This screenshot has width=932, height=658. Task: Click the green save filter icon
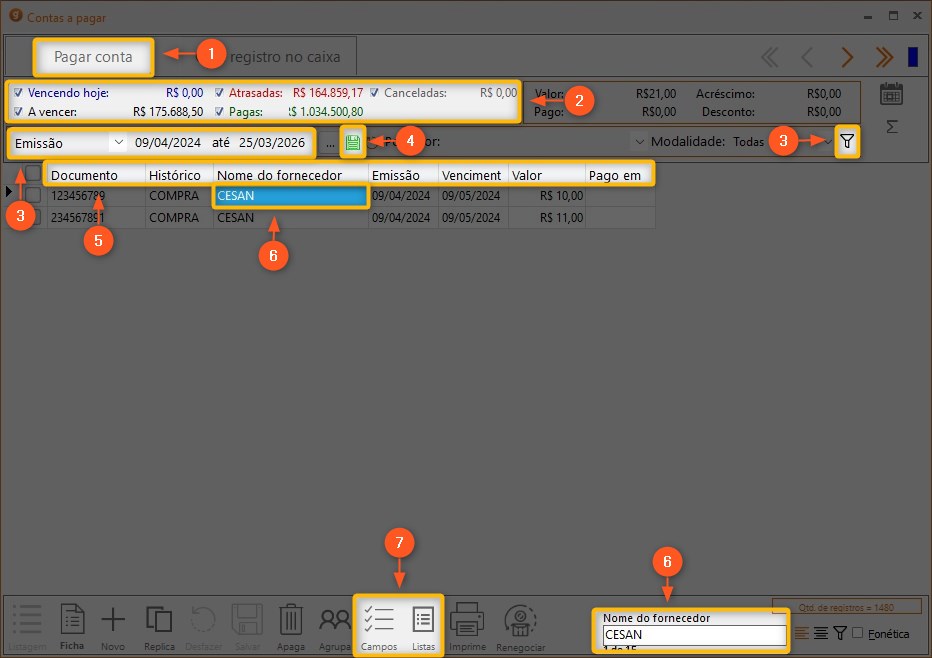[x=352, y=142]
